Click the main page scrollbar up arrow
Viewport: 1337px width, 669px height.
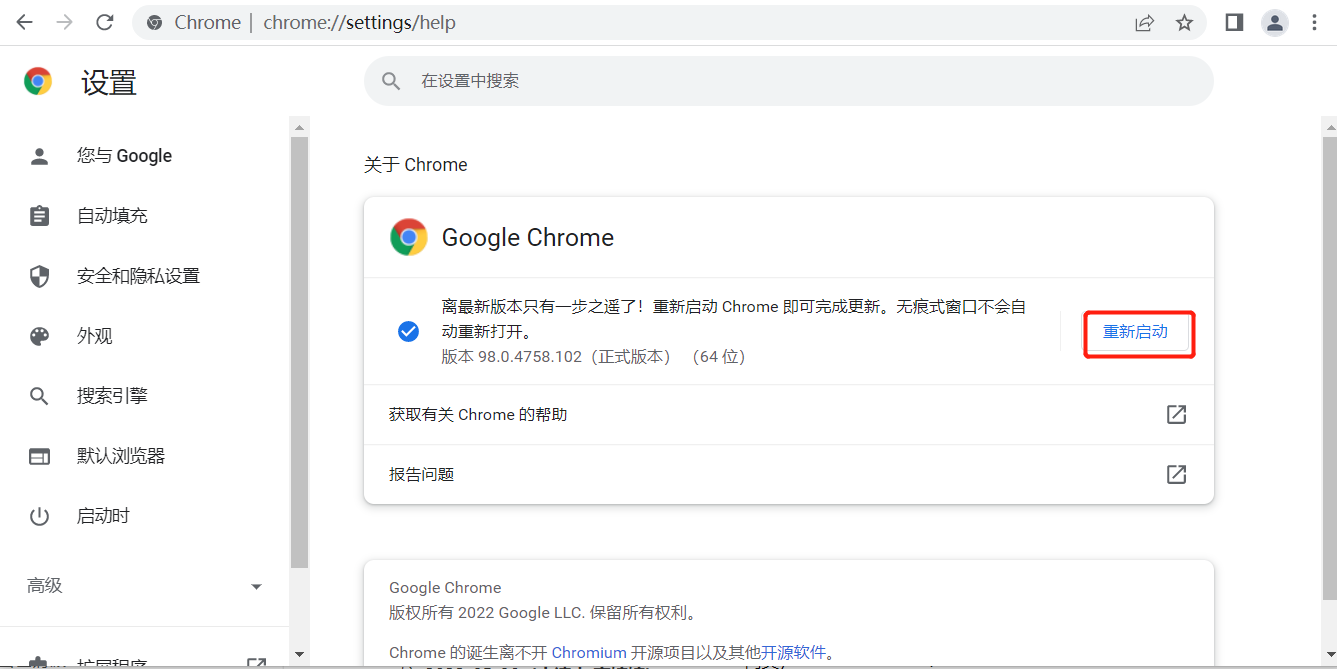pos(1329,126)
